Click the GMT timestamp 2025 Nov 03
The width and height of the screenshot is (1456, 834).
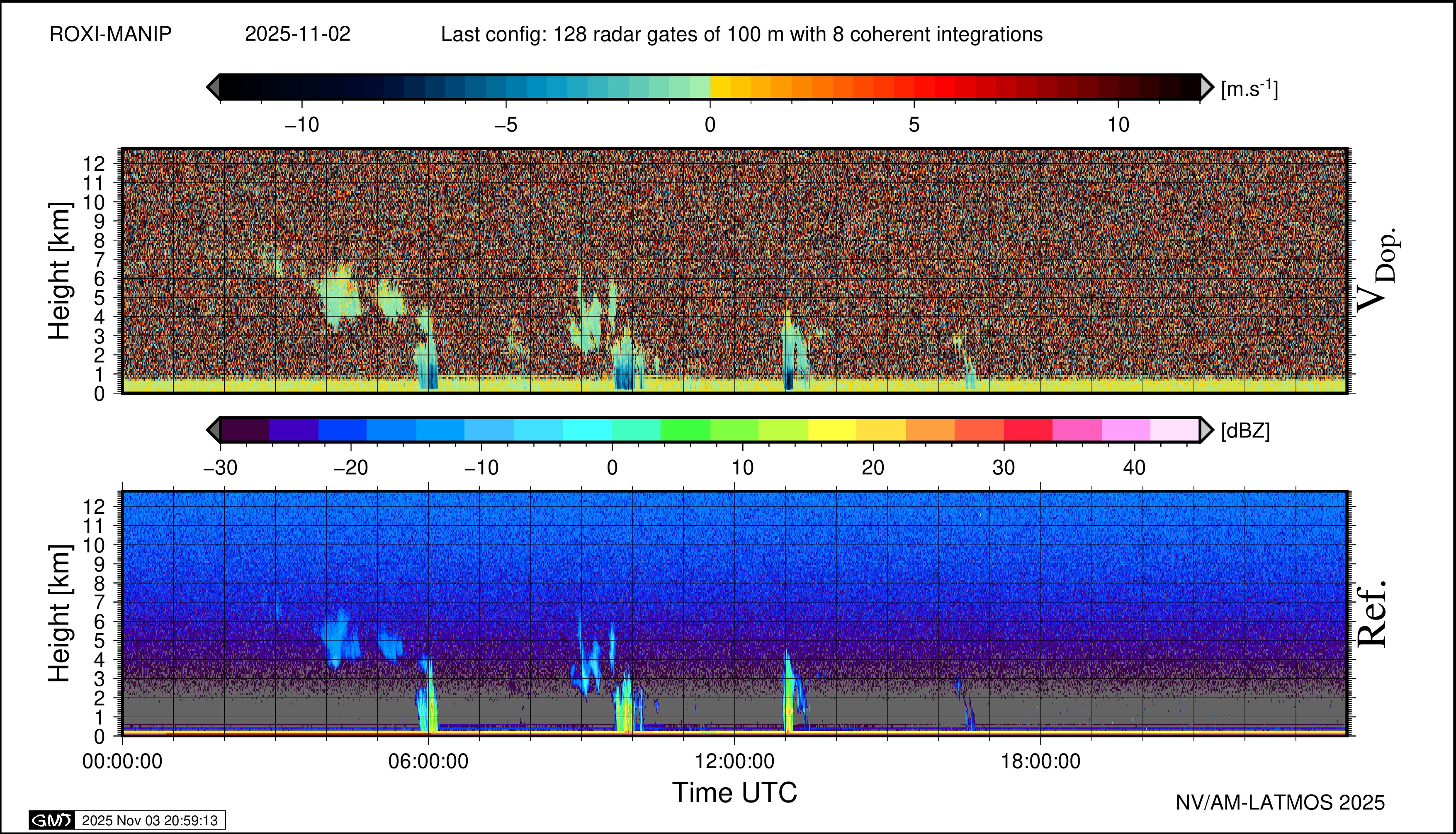(x=149, y=820)
